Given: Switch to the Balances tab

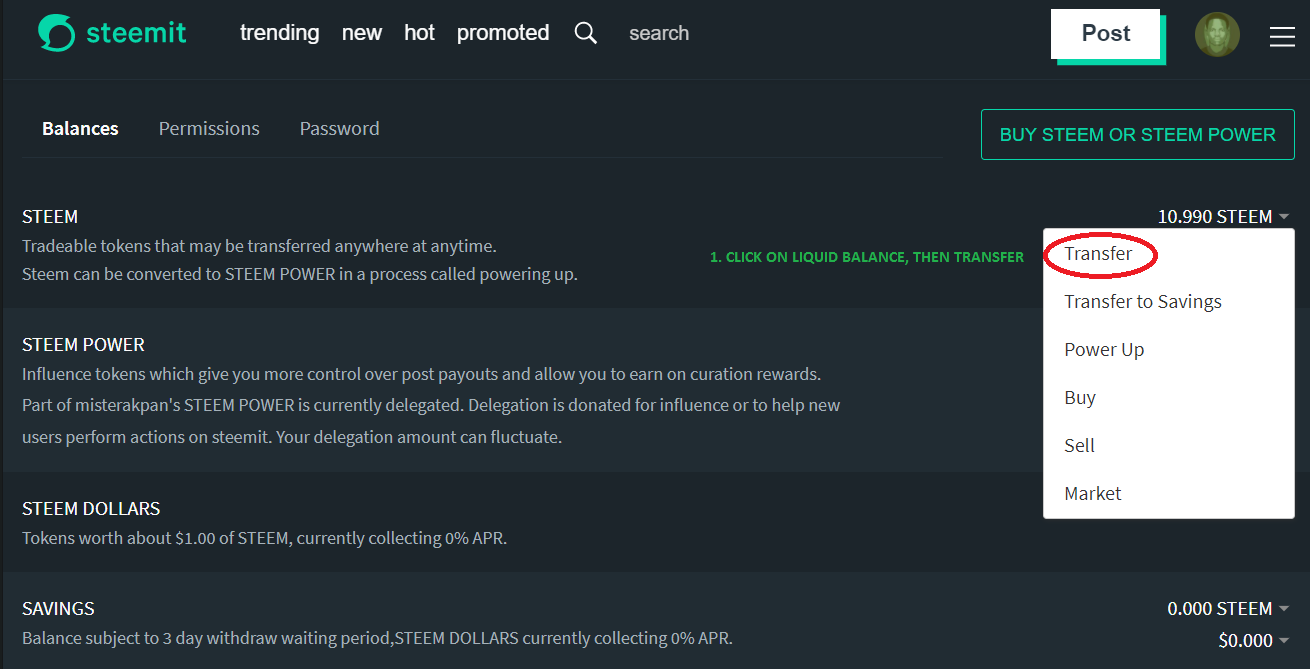Looking at the screenshot, I should (80, 128).
